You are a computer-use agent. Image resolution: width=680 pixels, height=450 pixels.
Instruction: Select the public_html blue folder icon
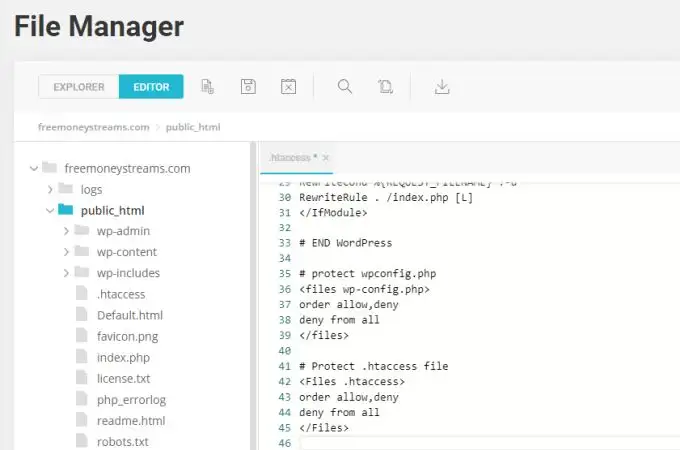pos(65,210)
